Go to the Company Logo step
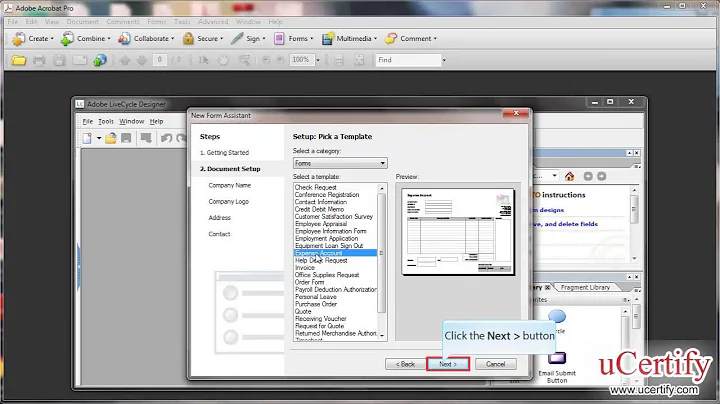 click(228, 202)
